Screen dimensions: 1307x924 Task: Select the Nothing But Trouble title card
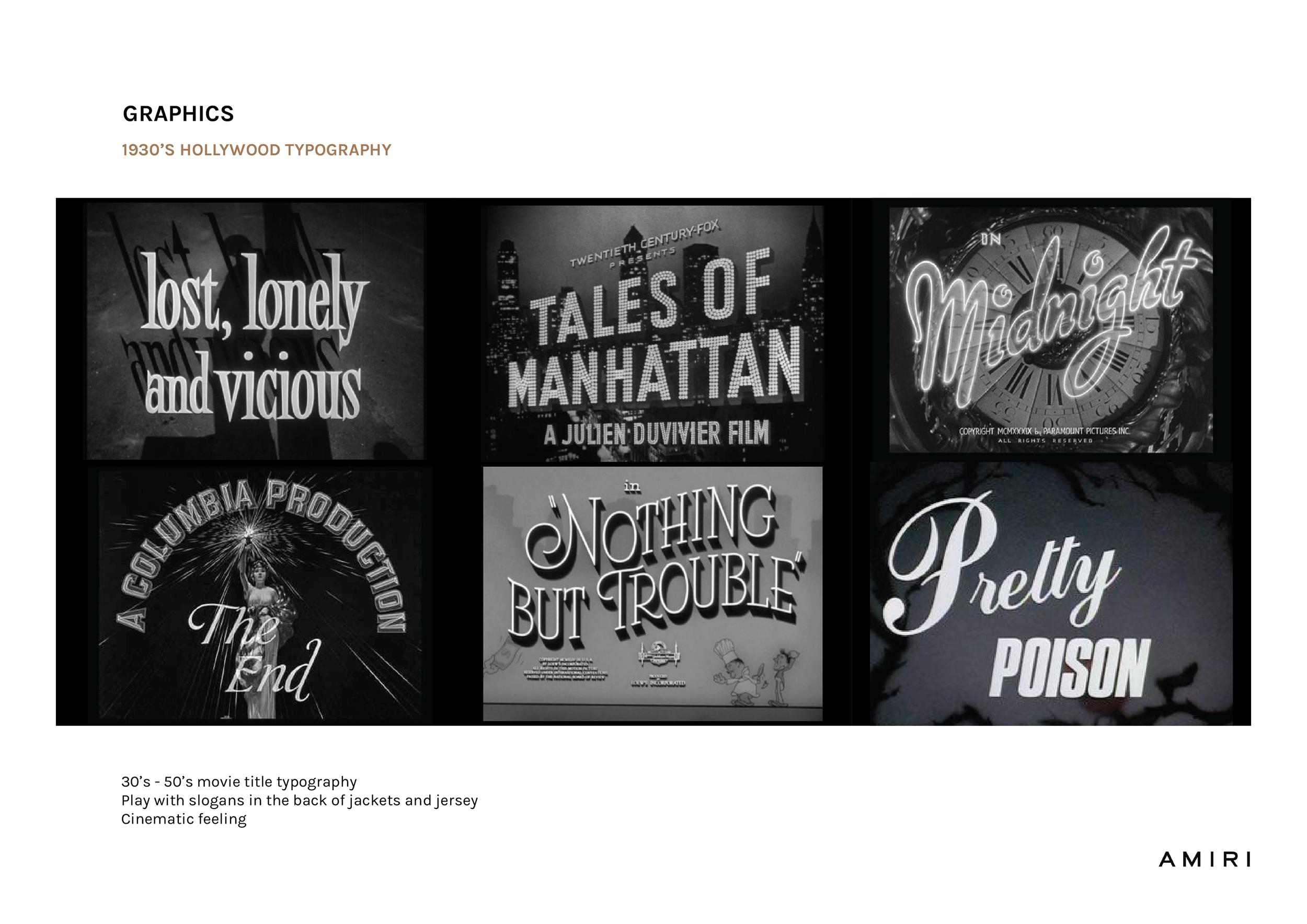click(652, 593)
